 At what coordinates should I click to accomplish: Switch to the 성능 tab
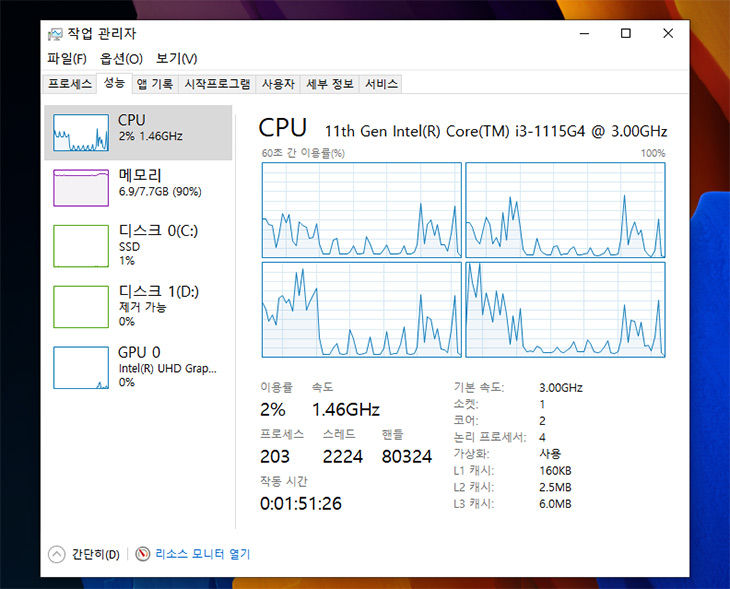pyautogui.click(x=114, y=83)
